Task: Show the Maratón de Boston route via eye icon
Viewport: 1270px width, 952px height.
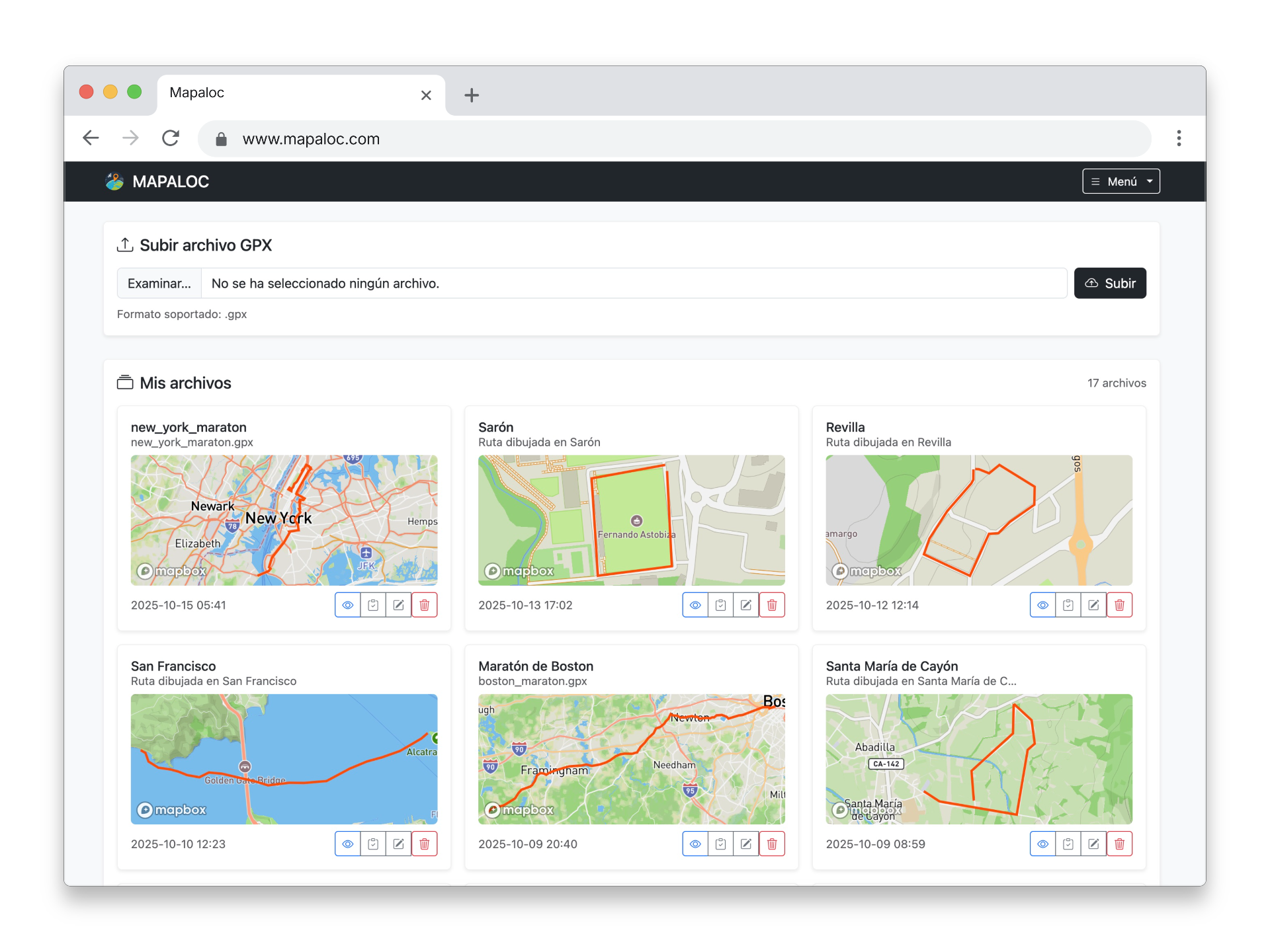Action: pyautogui.click(x=695, y=844)
